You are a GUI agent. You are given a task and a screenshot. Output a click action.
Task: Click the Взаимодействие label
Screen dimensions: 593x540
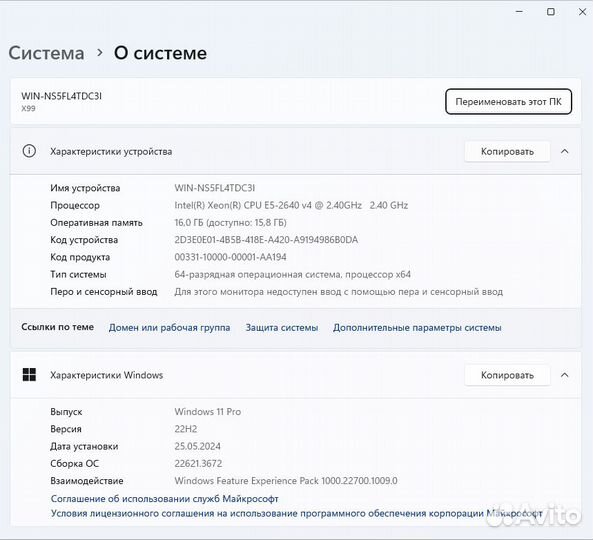87,481
